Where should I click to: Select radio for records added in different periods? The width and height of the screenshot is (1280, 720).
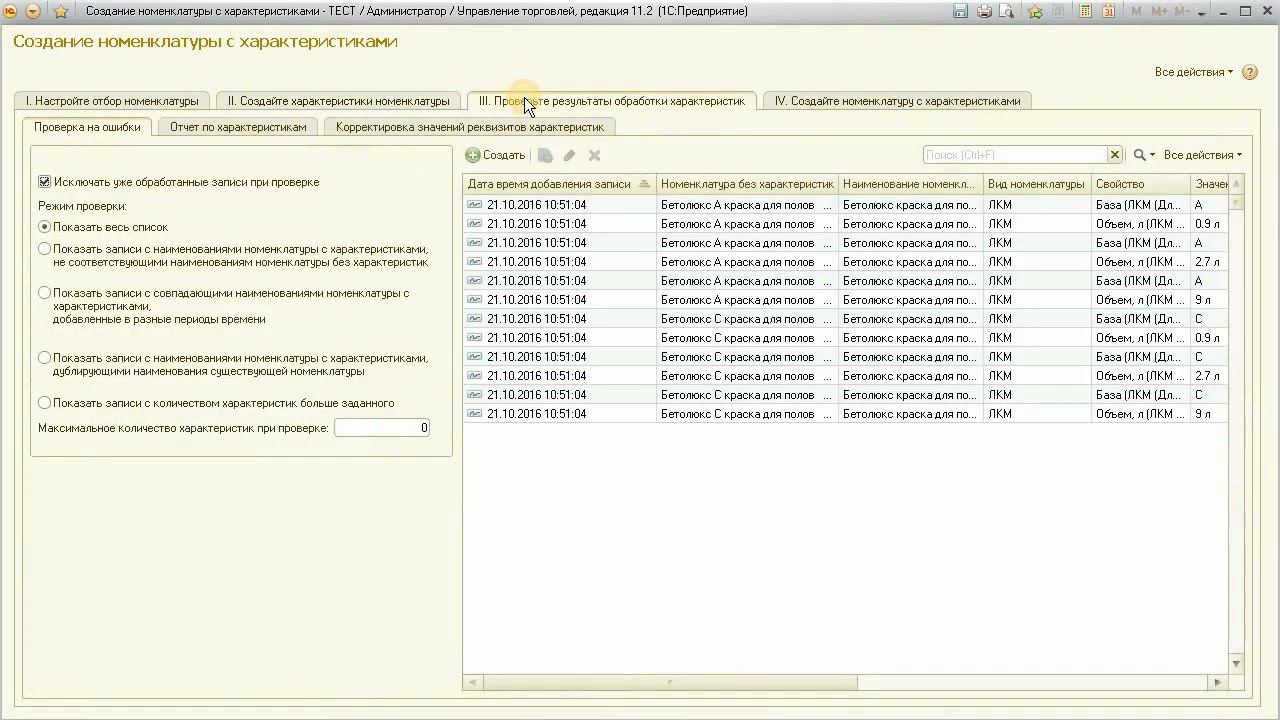(44, 293)
